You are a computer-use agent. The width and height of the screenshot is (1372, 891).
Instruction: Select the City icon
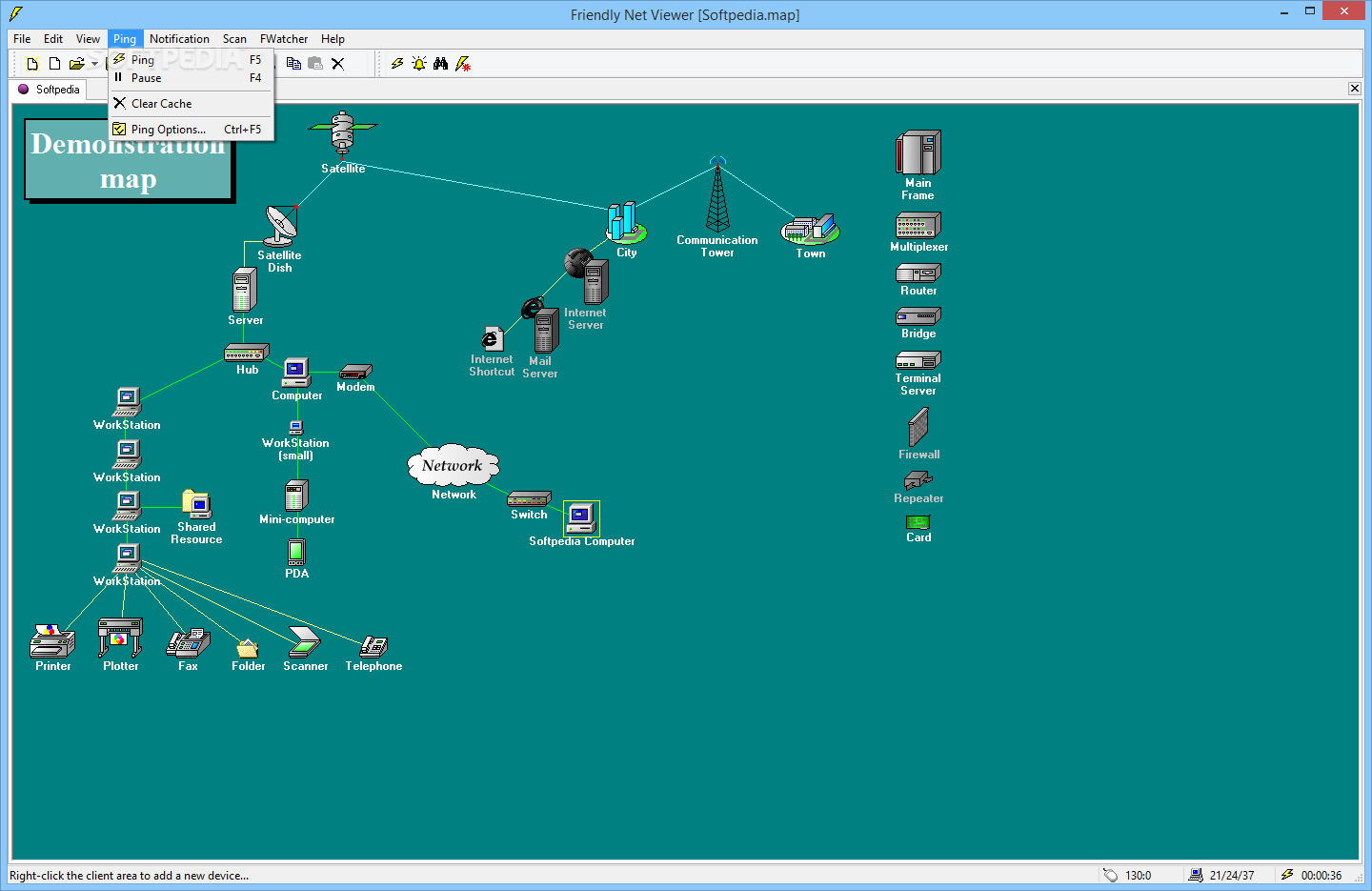(x=627, y=223)
